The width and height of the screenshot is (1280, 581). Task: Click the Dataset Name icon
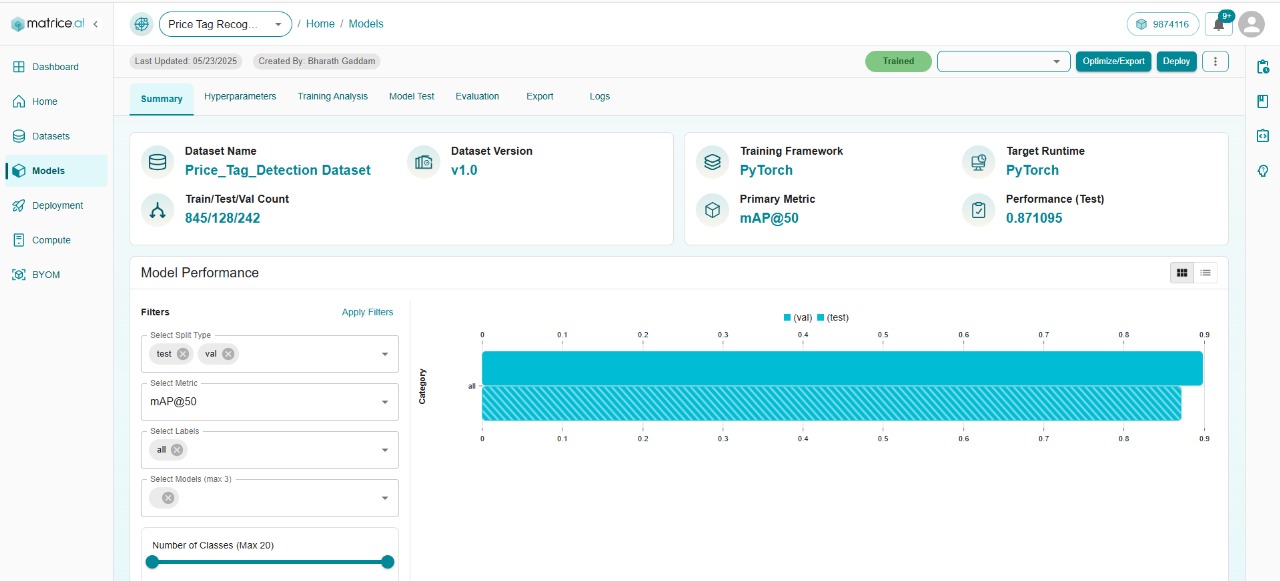point(157,161)
